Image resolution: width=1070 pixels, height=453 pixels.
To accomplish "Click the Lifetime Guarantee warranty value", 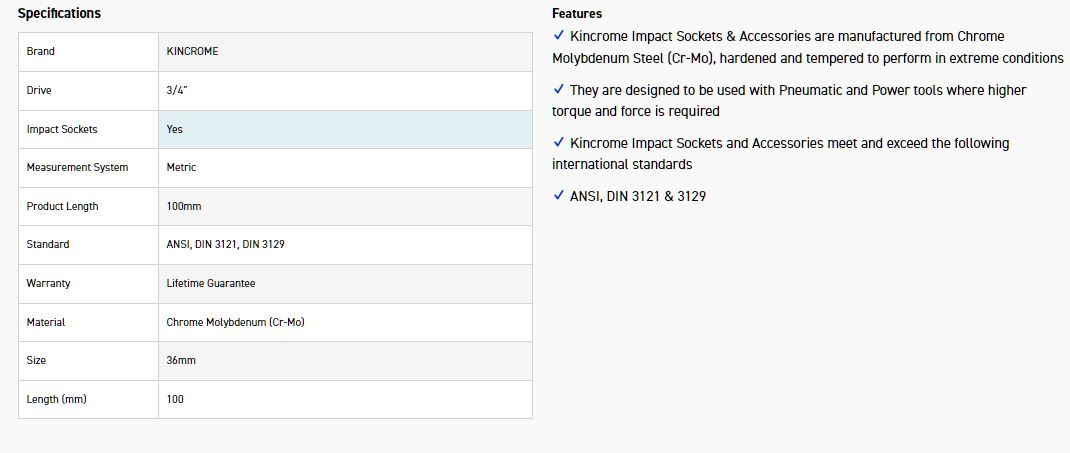I will coord(211,283).
